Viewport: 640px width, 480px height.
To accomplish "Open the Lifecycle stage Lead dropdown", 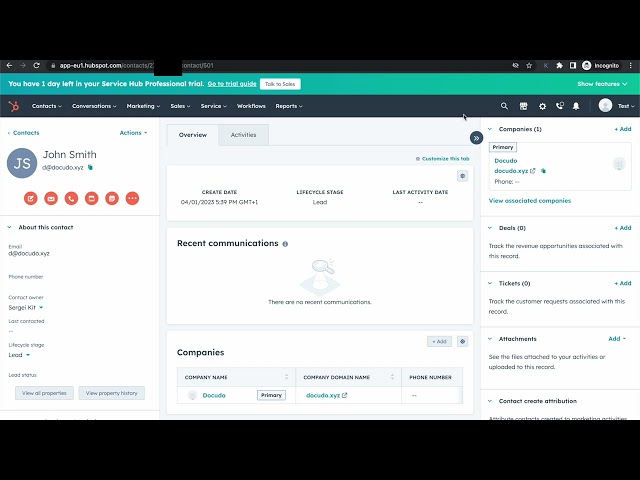I will click(x=19, y=355).
